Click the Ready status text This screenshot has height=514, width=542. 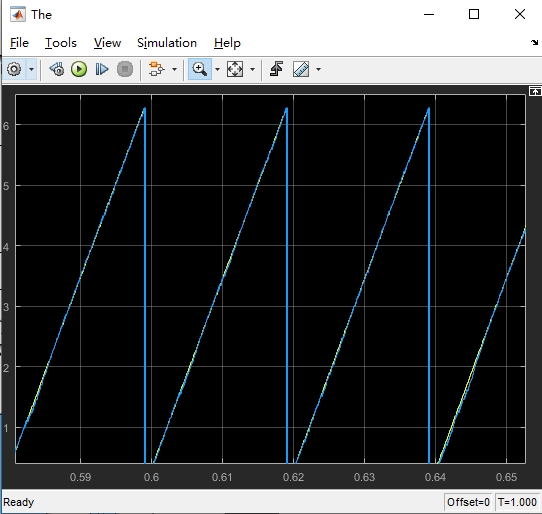coord(19,502)
